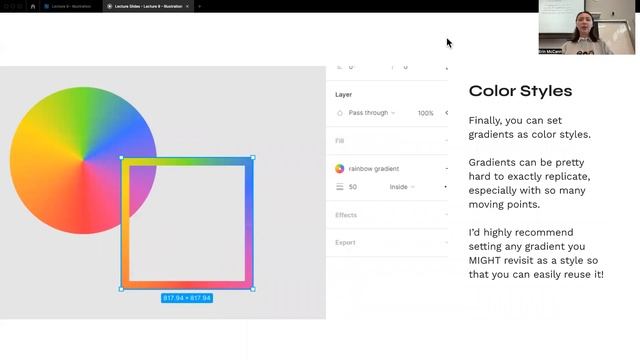This screenshot has height=360, width=640.
Task: Click the top-right corner handle of square
Action: (x=253, y=158)
